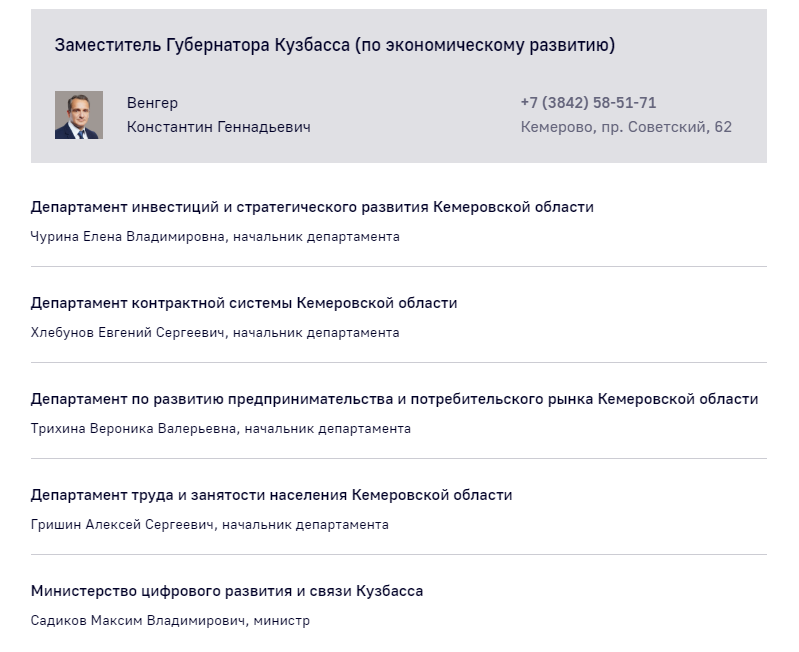The width and height of the screenshot is (799, 652).
Task: Click the name Хлебунов Евгений Сергеевич
Action: [128, 333]
